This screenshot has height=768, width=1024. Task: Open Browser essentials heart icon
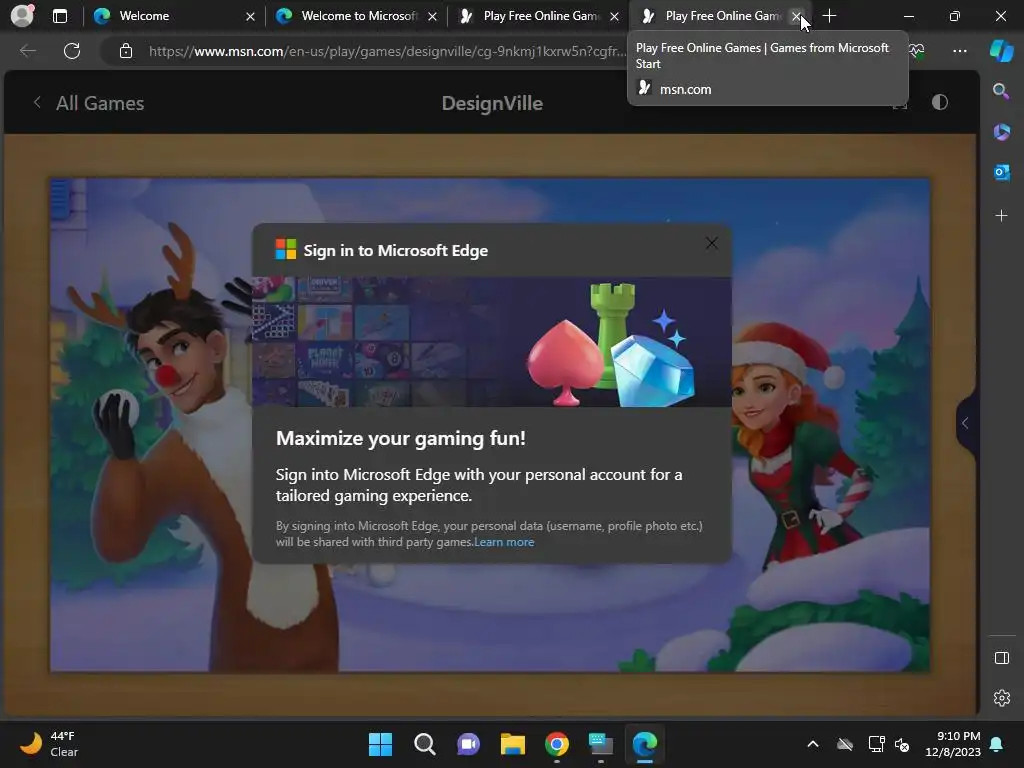click(917, 50)
